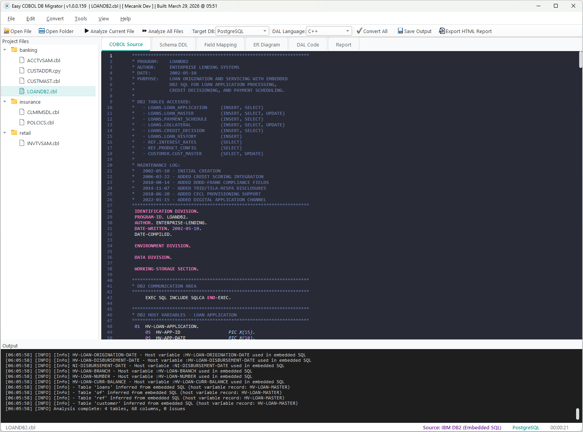Click the app icon in title bar

click(x=7, y=6)
